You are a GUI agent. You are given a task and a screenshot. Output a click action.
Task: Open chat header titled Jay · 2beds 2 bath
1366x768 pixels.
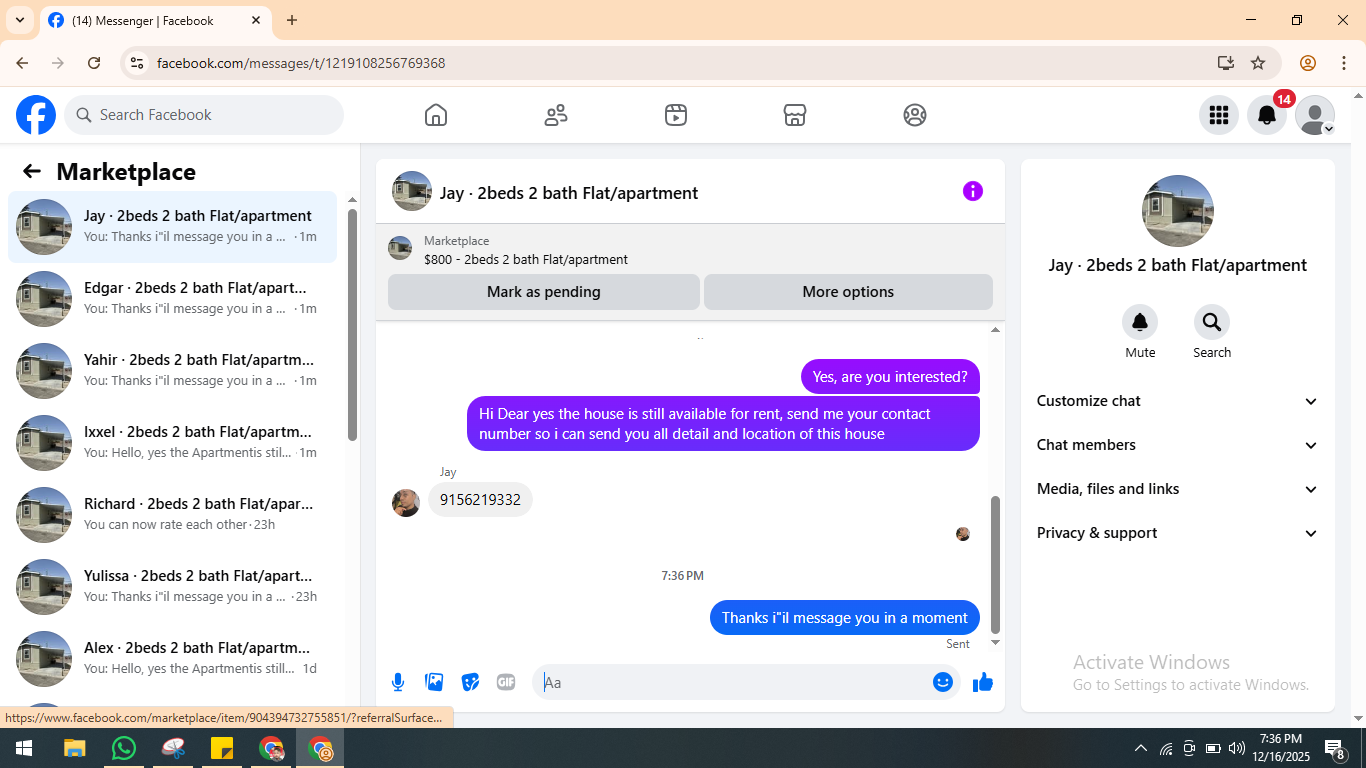click(569, 193)
